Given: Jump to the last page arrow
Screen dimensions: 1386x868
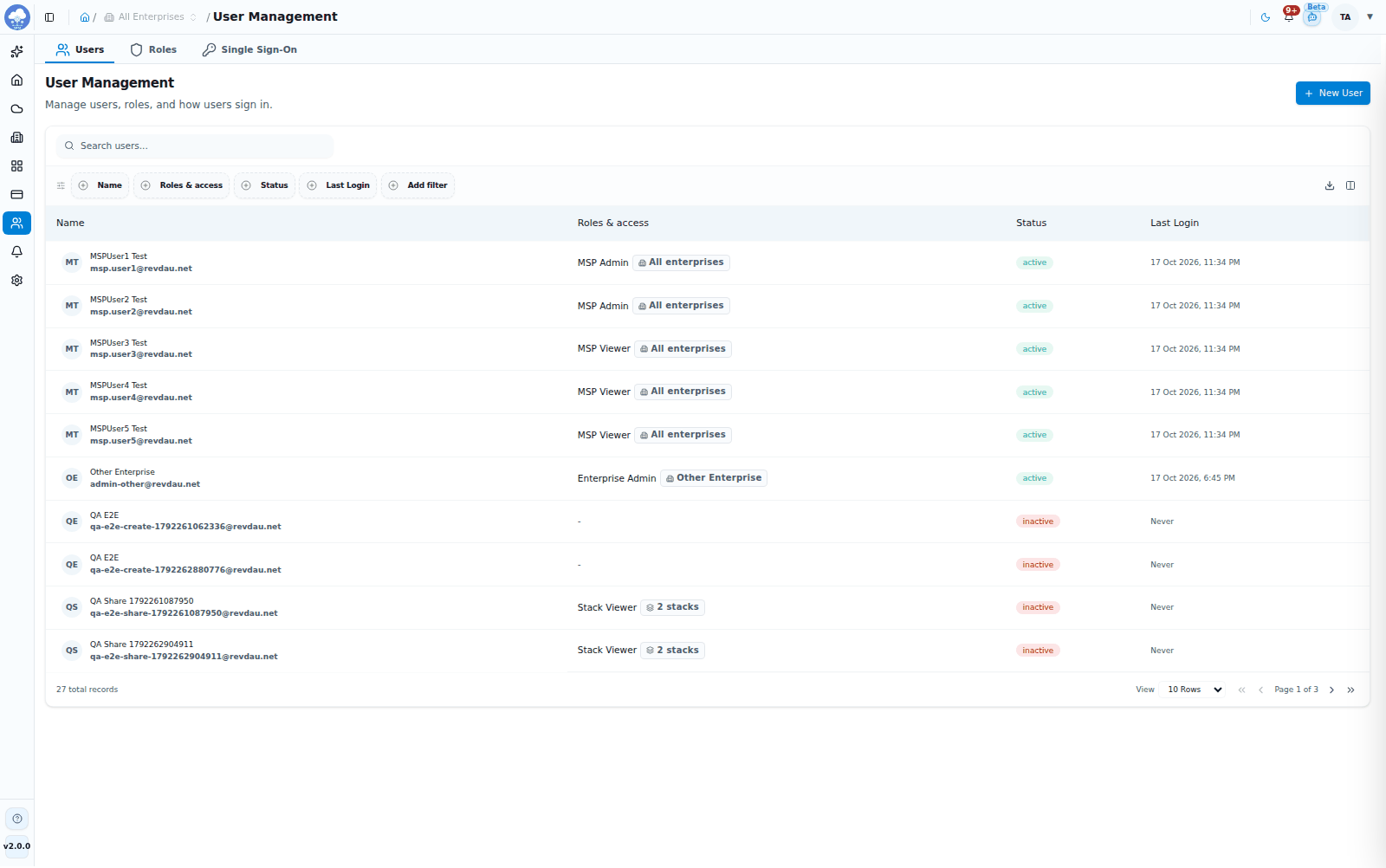Looking at the screenshot, I should click(1350, 690).
